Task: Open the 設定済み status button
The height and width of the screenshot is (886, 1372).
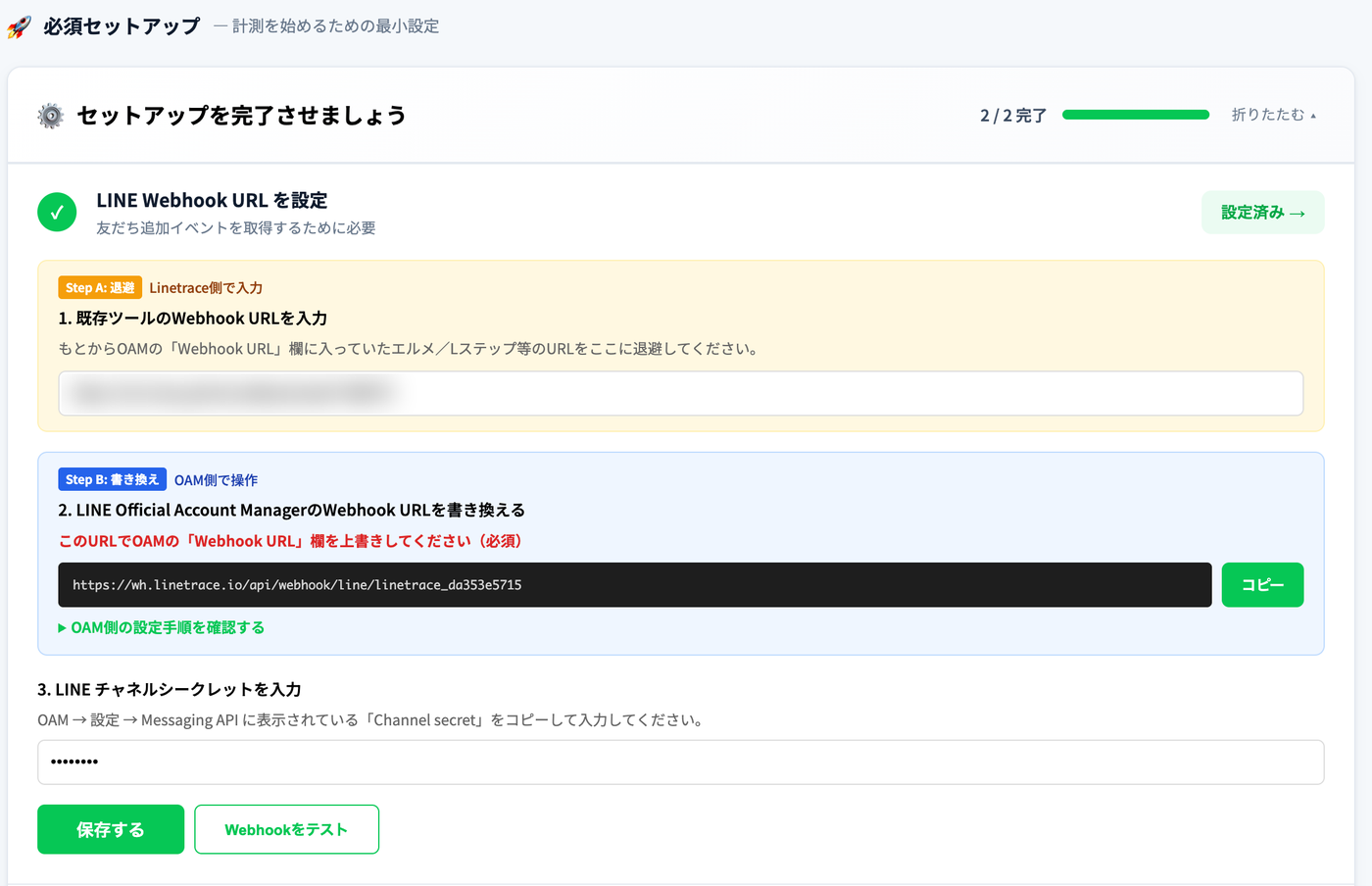Action: [1262, 213]
